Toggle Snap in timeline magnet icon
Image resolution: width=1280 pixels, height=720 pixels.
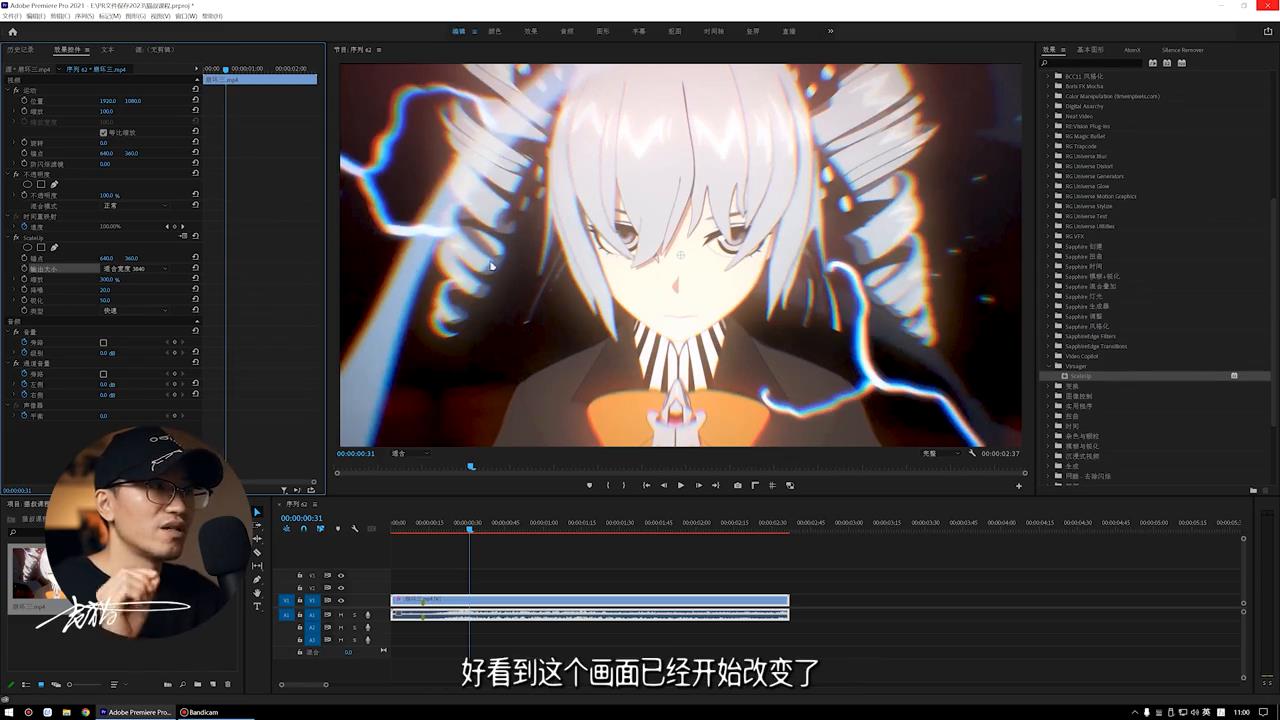304,529
